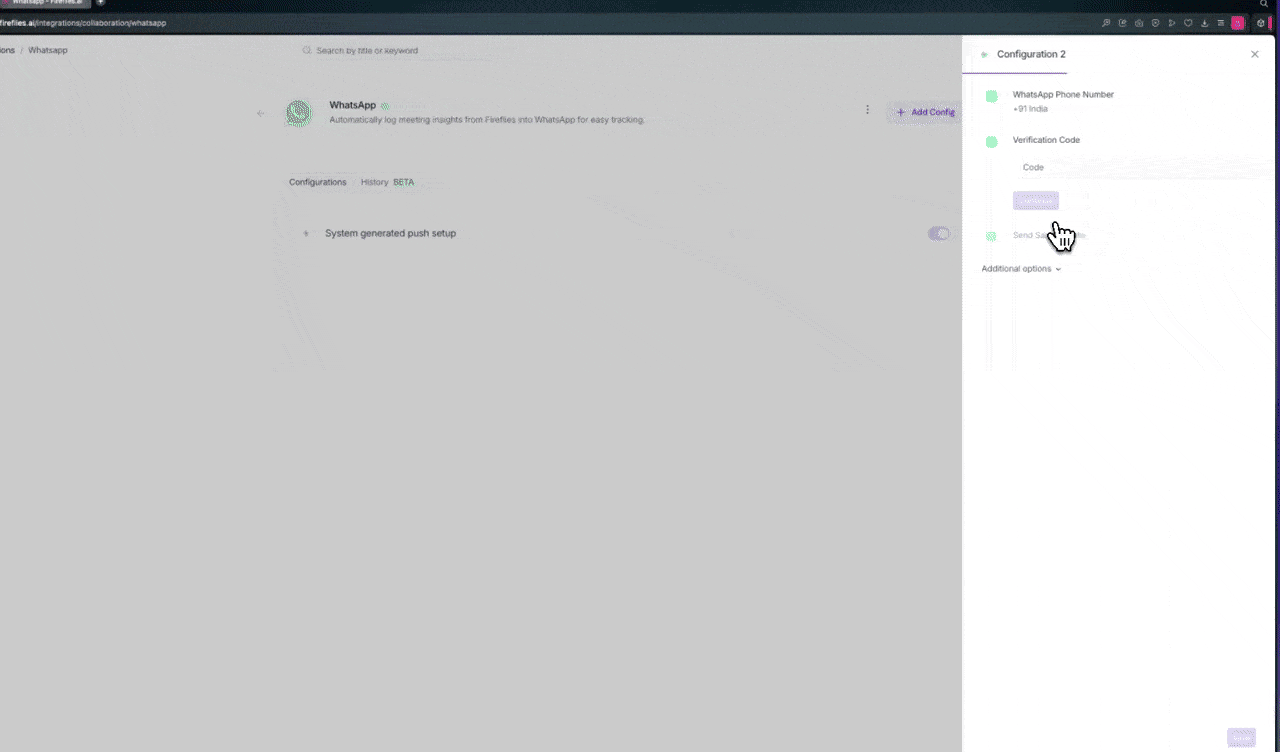Expand the System generated push setup row
The height and width of the screenshot is (752, 1280).
point(306,233)
